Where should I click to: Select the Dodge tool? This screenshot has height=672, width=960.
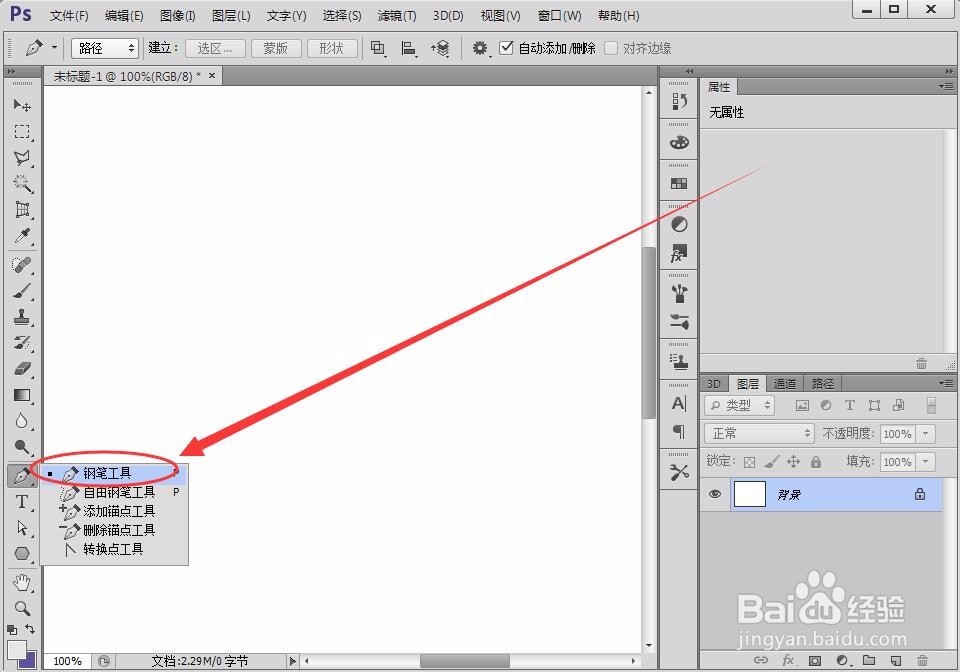pyautogui.click(x=22, y=447)
